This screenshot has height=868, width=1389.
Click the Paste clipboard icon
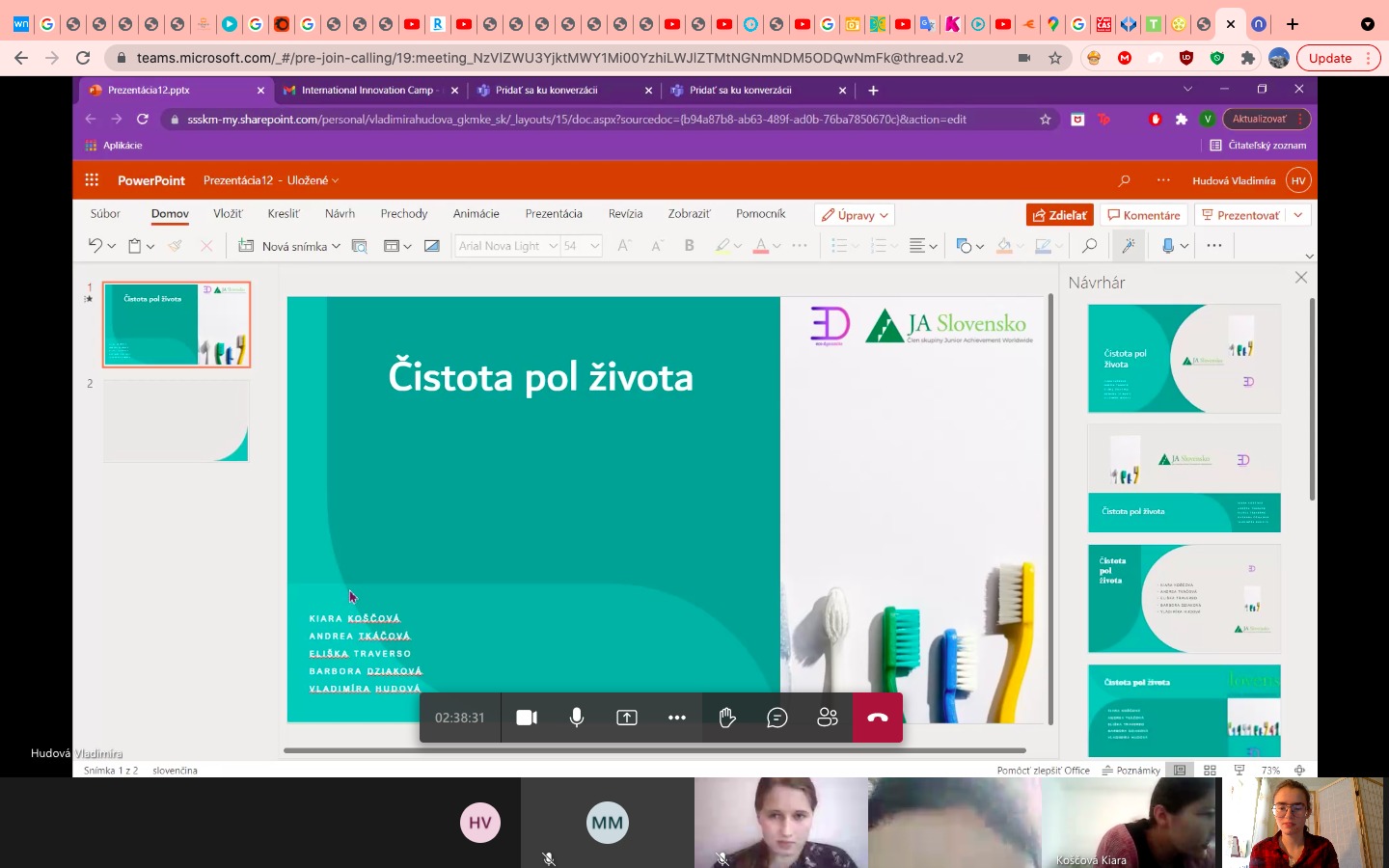(x=135, y=246)
